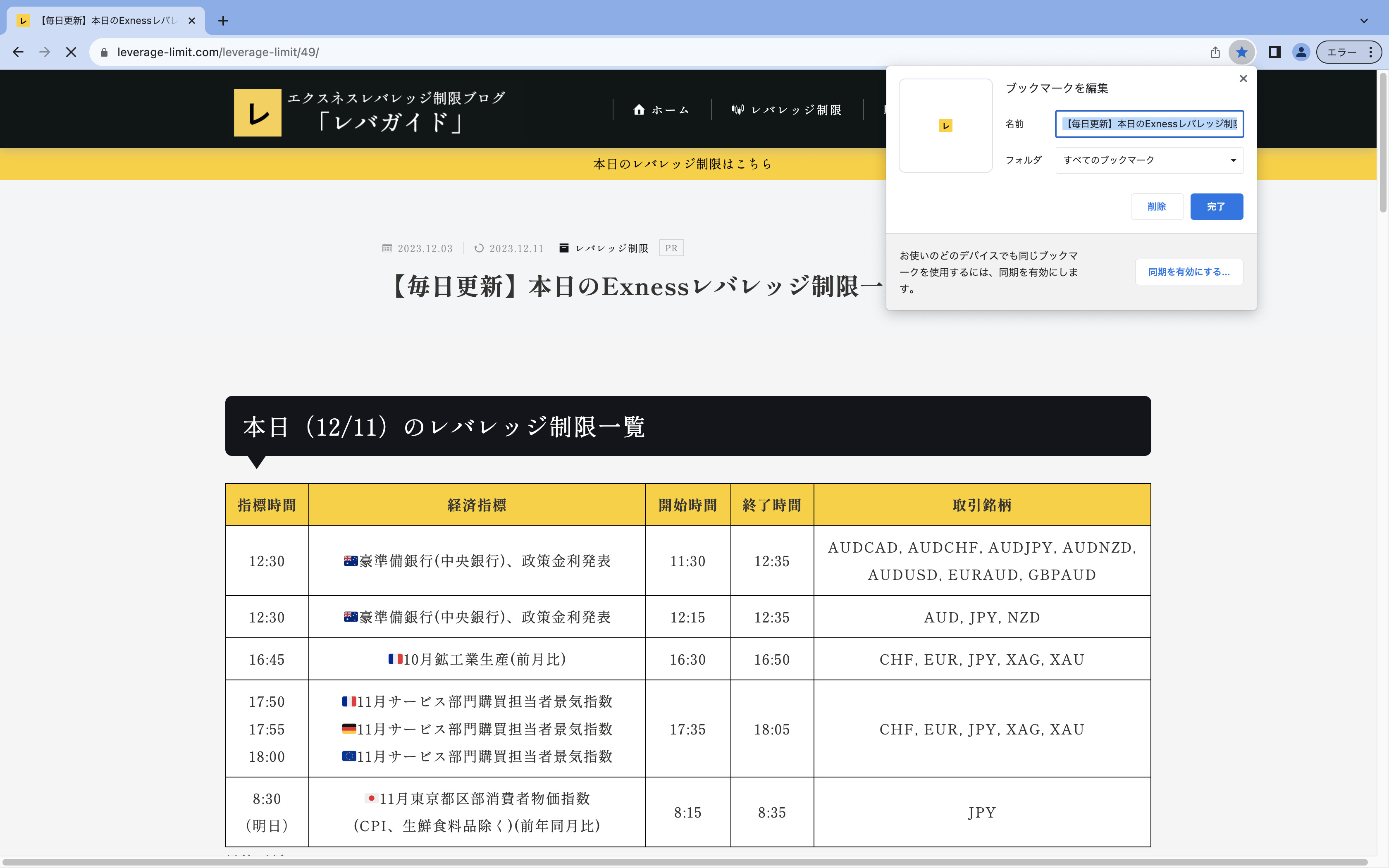The image size is (1389, 868).
Task: Open the レバレッジ制限 nav menu item
Action: pos(786,110)
